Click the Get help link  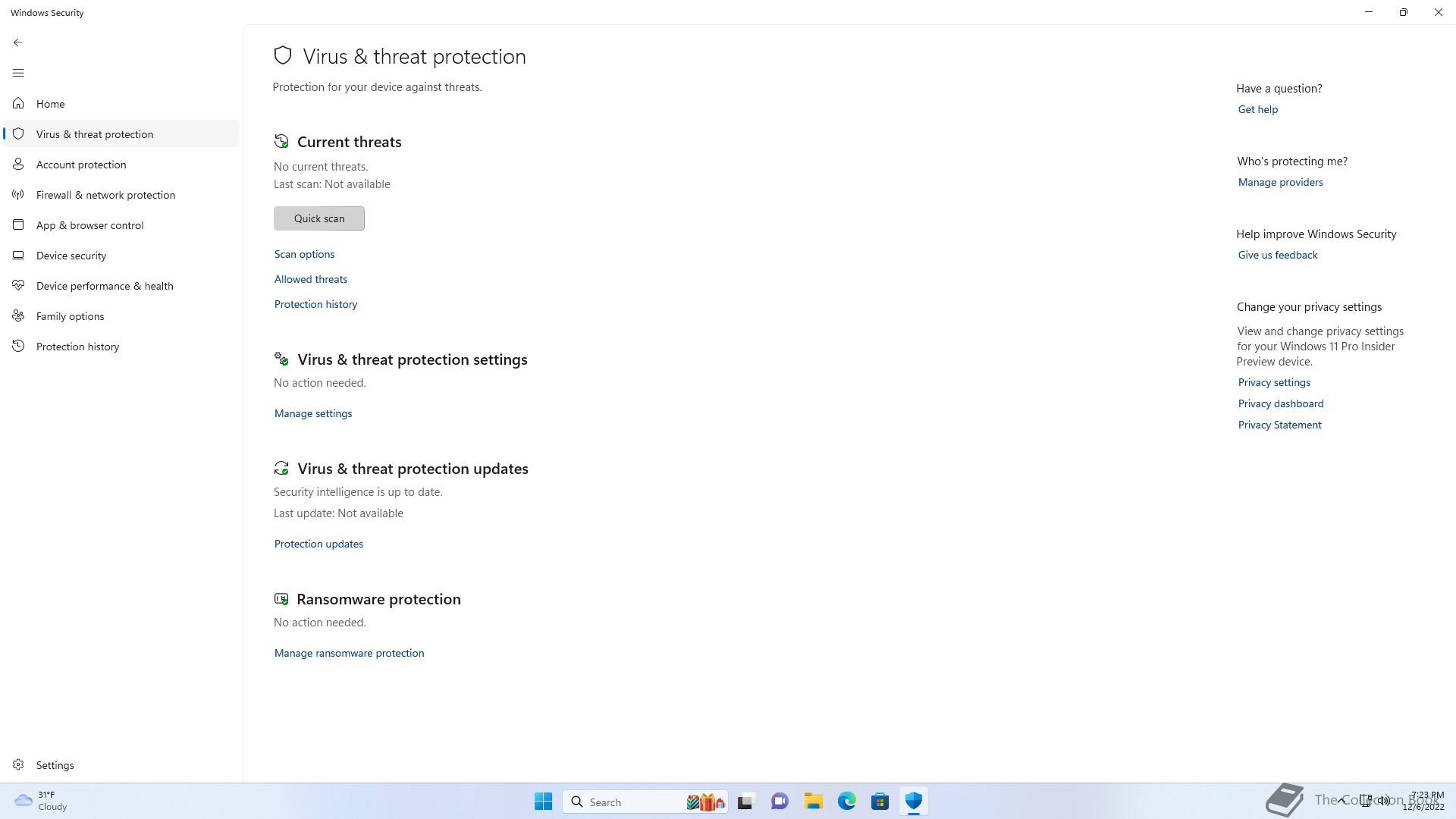click(1258, 109)
